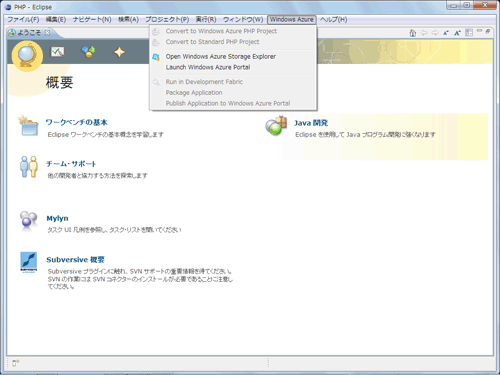Select Open Windows Azure Storage Explorer
This screenshot has height=375, width=500.
click(233, 57)
